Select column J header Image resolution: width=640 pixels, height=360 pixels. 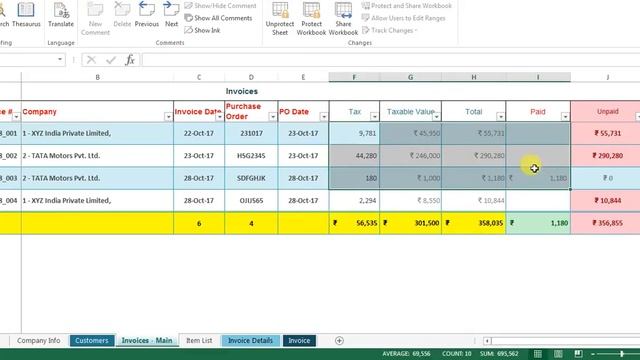point(607,77)
